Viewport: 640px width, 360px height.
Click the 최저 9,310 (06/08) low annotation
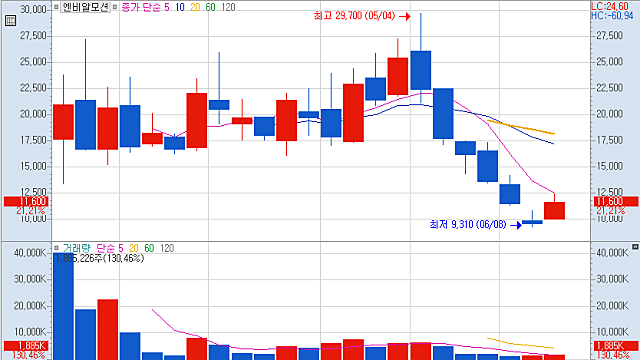[468, 224]
